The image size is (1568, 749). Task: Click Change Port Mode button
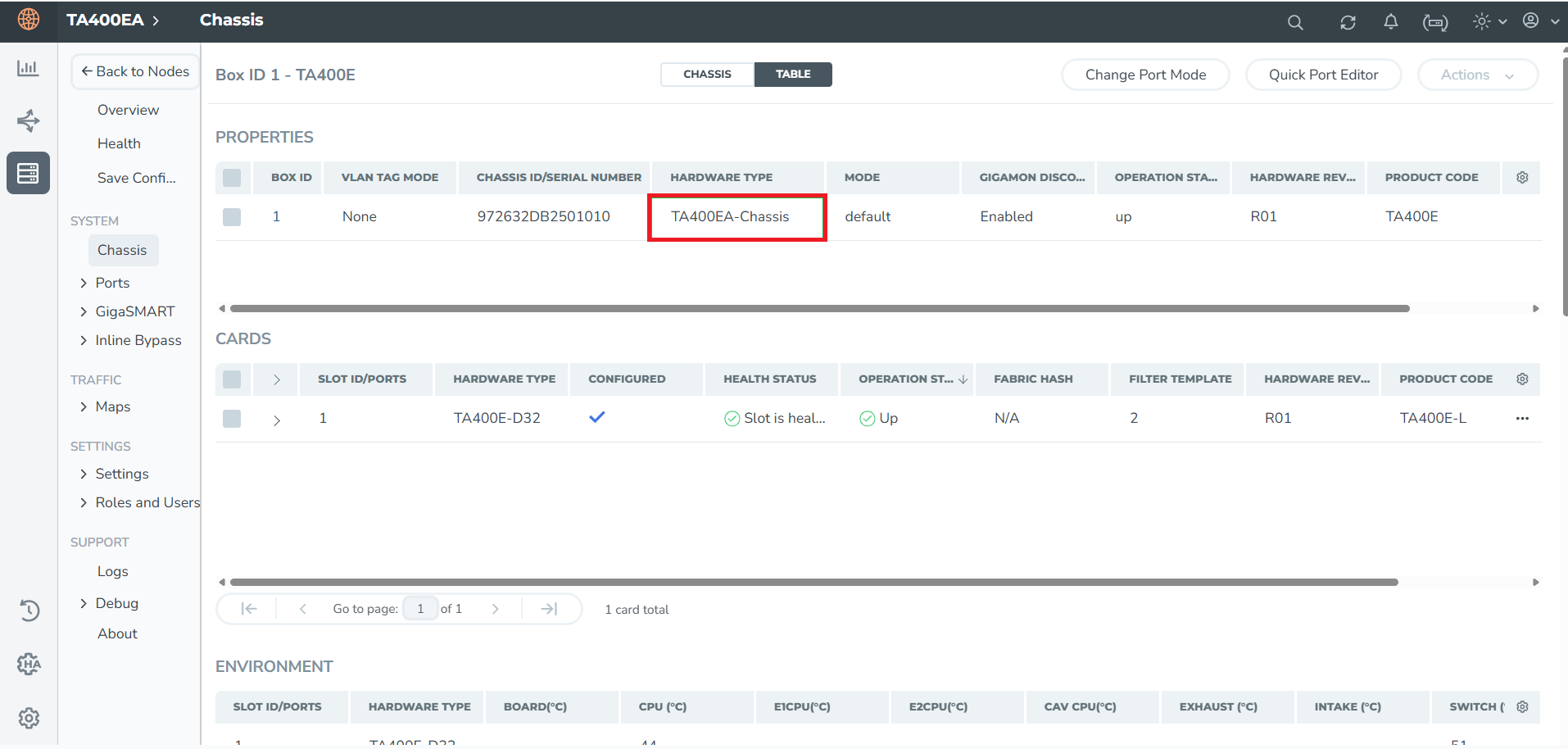pos(1145,75)
